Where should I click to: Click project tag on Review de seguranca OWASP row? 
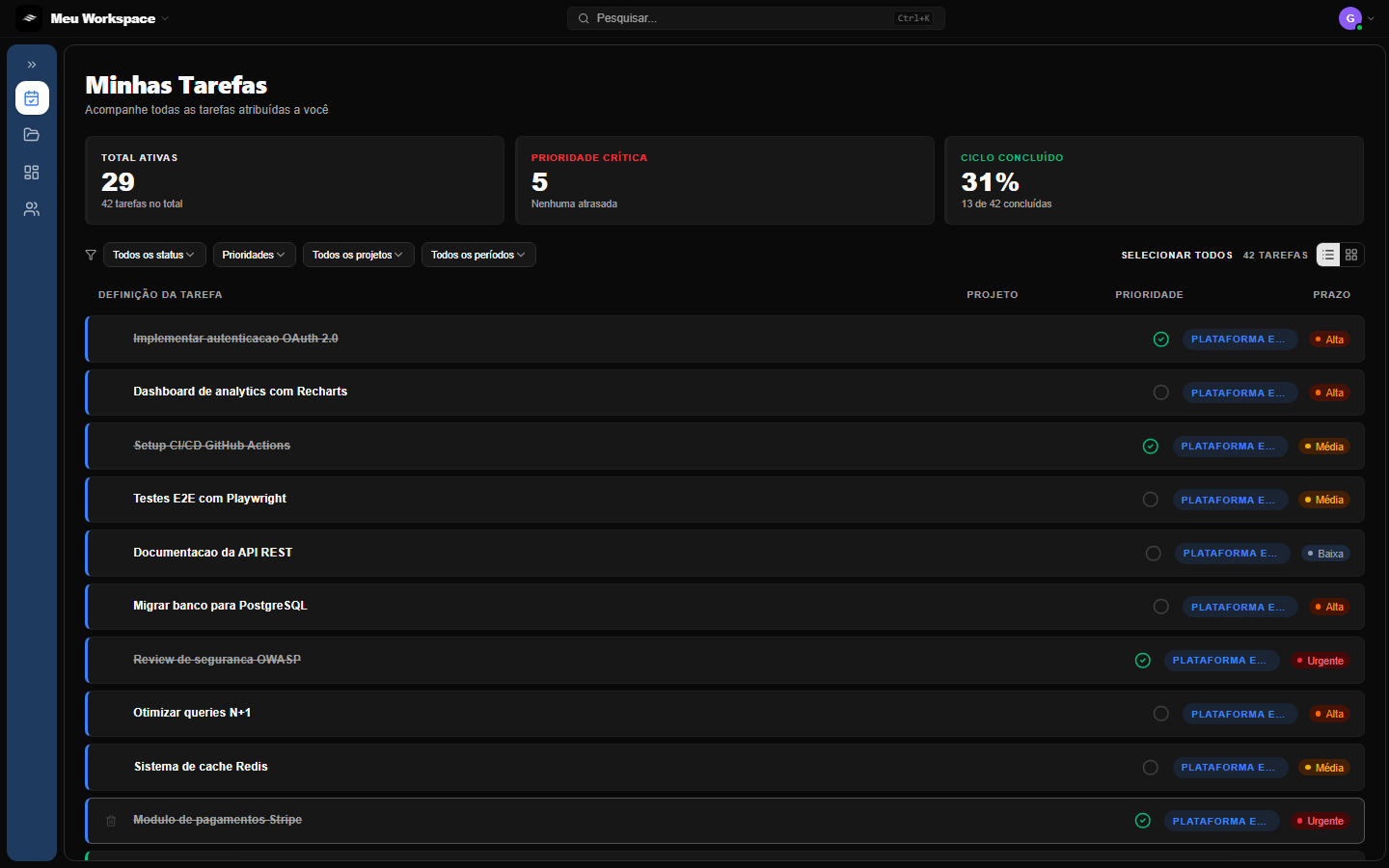click(1222, 661)
